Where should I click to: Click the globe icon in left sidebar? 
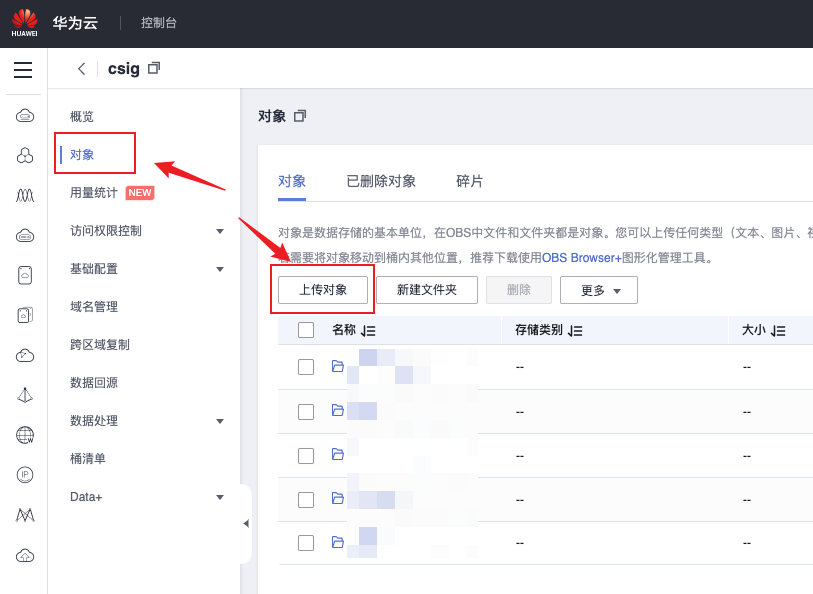[x=25, y=435]
